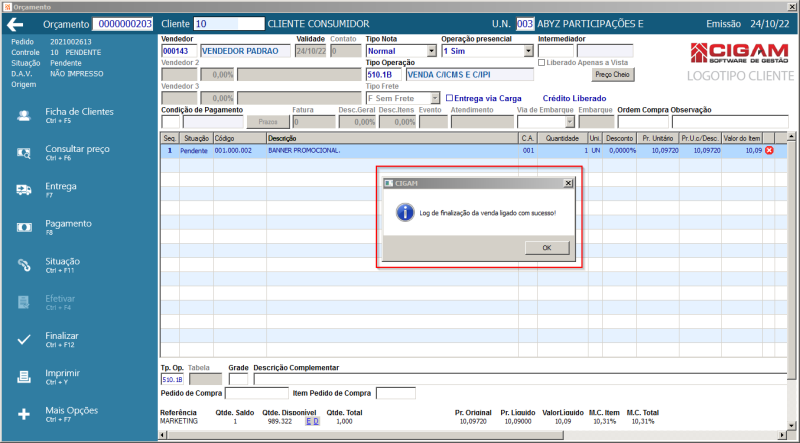Focus the Ordem Compra field
This screenshot has height=443, width=800.
tap(643, 122)
